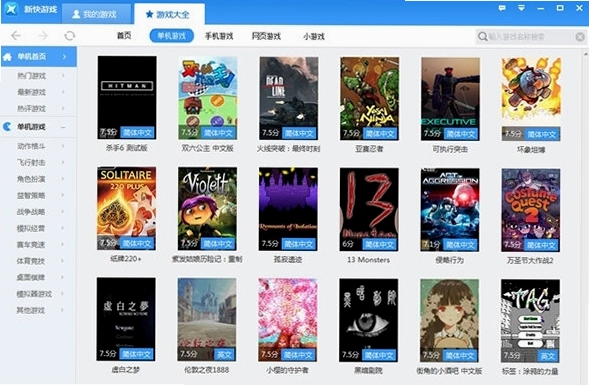Viewport: 589px width, 385px height.
Task: Expand the 角色扮演 category arrow
Action: pos(63,179)
